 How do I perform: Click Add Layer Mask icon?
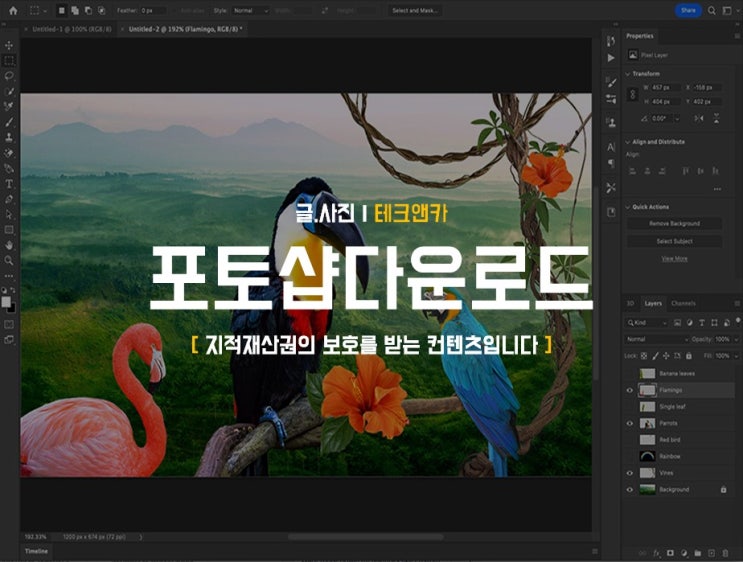tap(670, 553)
